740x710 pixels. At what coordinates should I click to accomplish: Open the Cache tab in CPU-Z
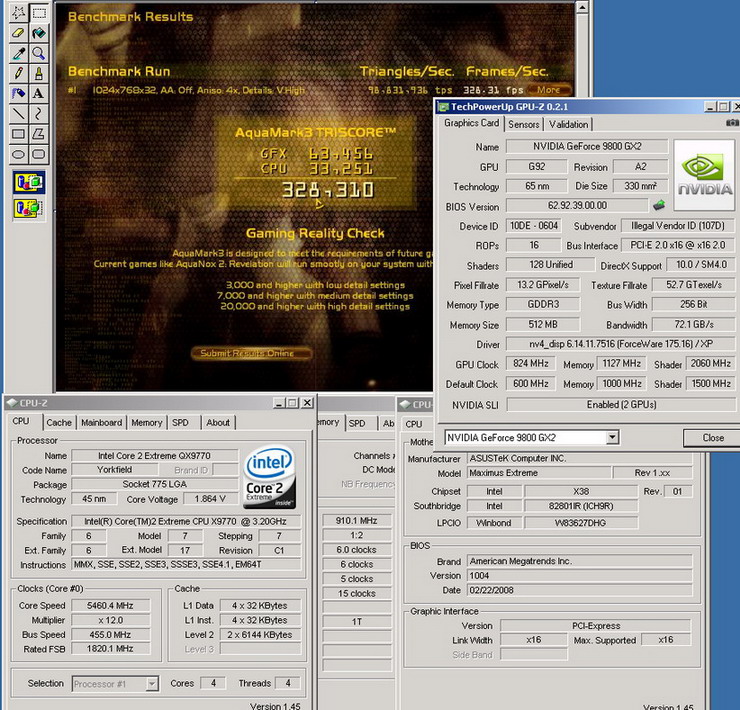coord(59,423)
